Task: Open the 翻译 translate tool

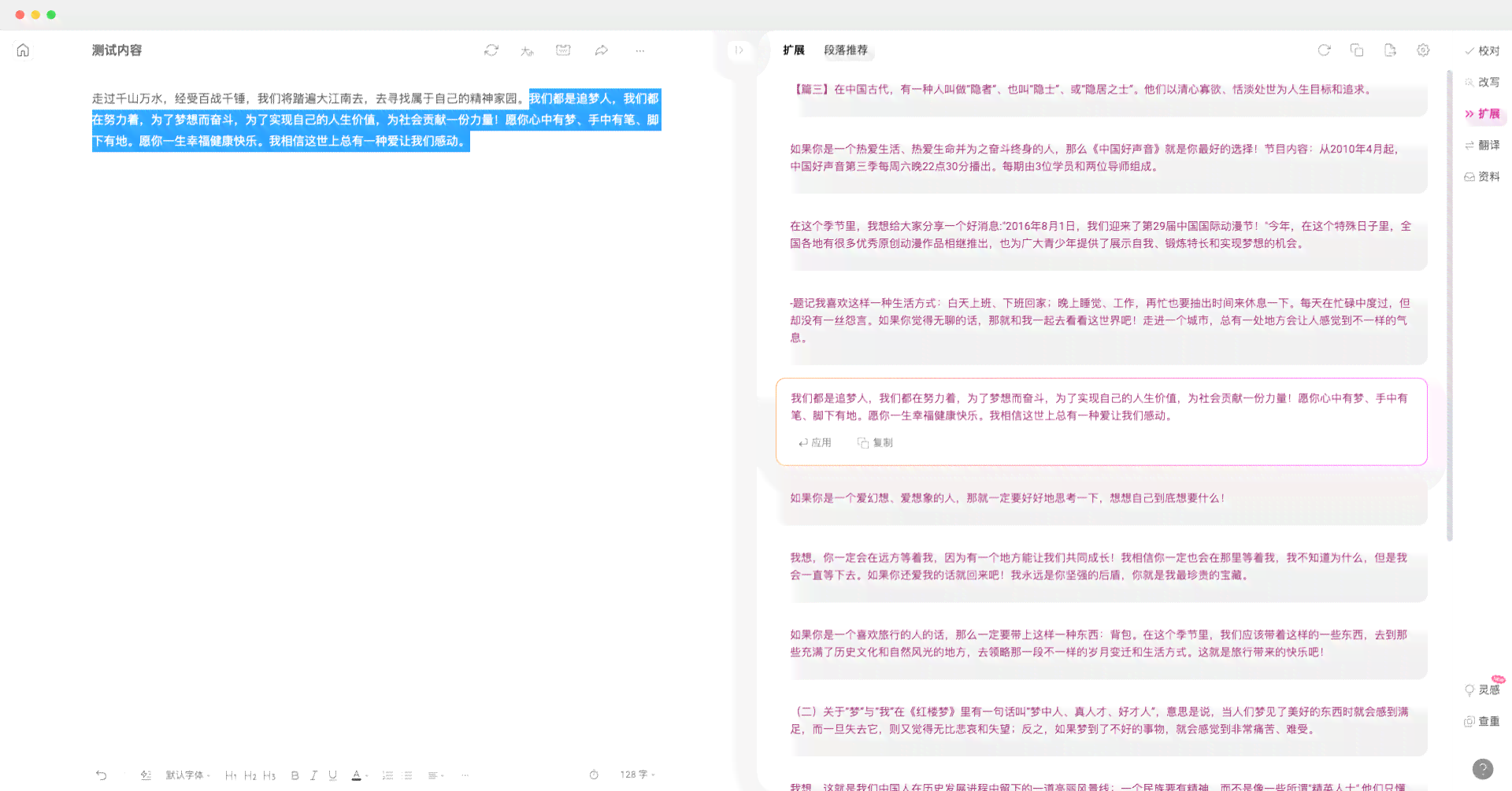Action: pyautogui.click(x=1482, y=146)
